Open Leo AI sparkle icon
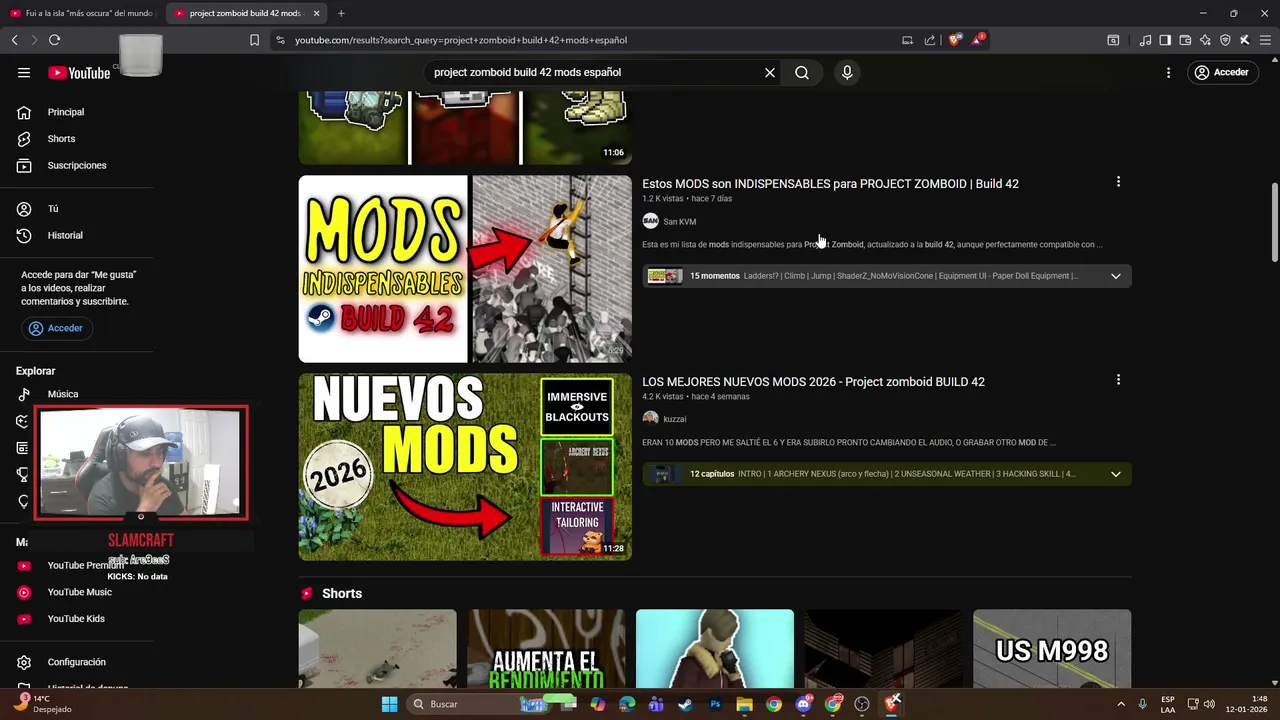This screenshot has width=1280, height=720. (1205, 40)
